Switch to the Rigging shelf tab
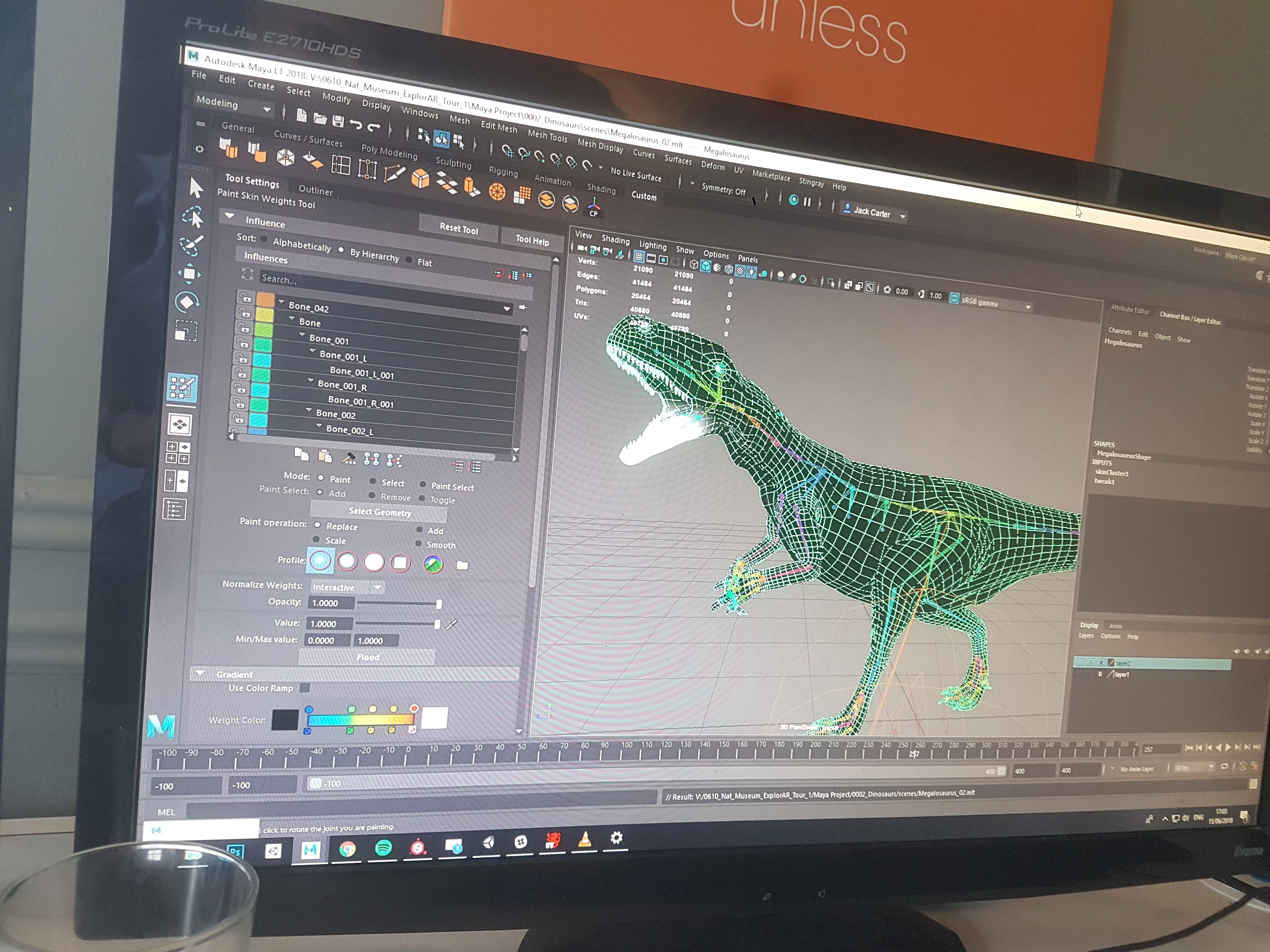1270x952 pixels. (503, 172)
